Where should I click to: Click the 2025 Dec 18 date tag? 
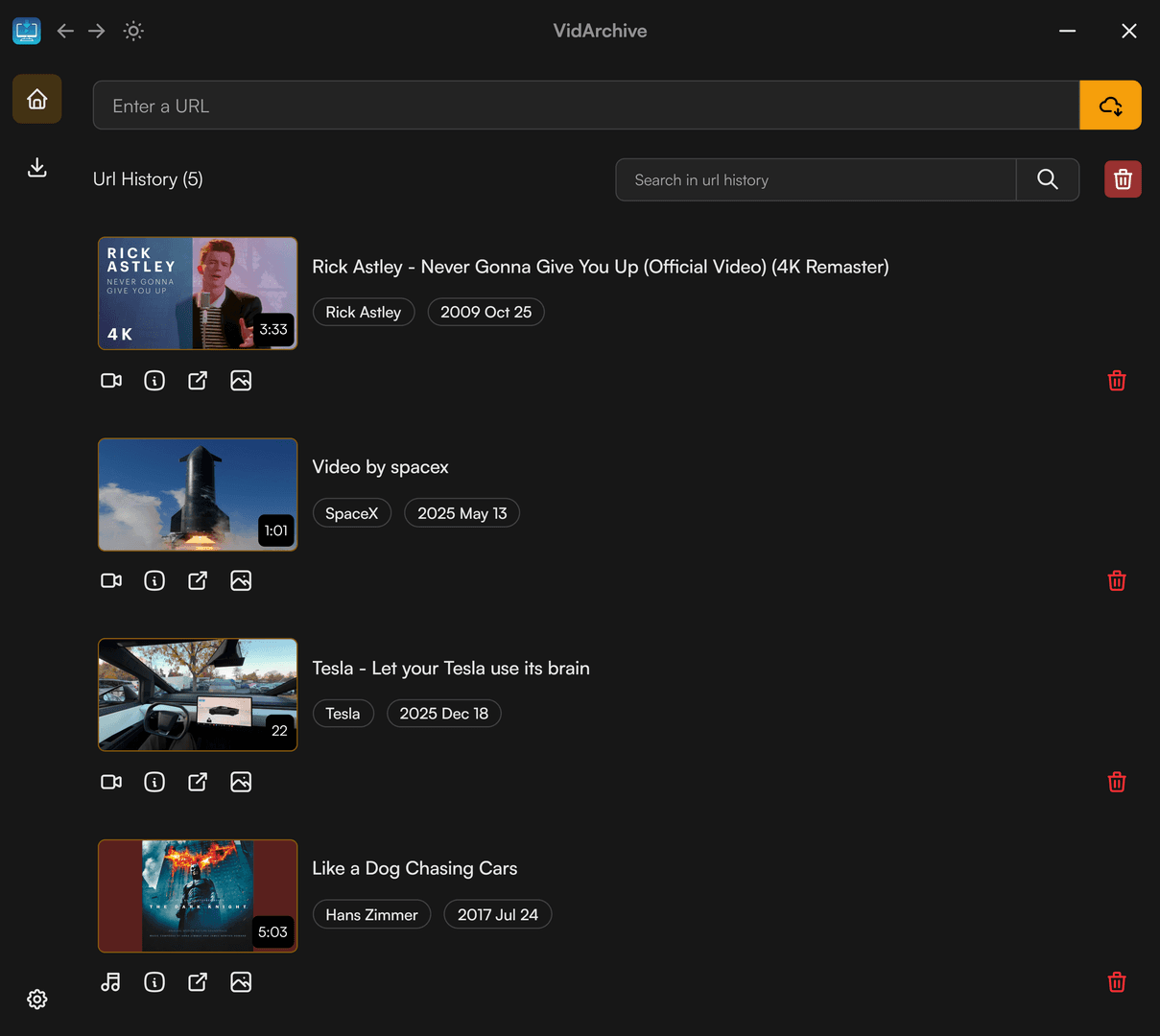(444, 714)
